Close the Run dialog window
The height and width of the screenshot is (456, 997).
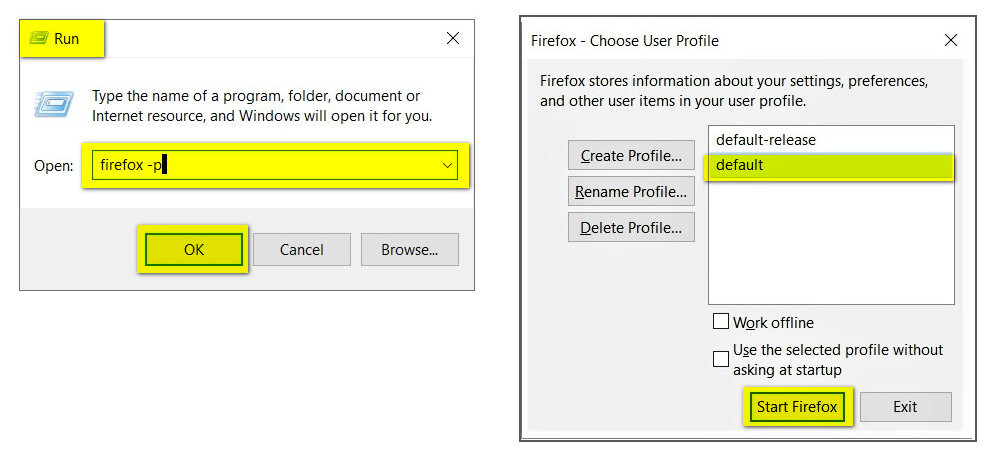click(x=452, y=39)
